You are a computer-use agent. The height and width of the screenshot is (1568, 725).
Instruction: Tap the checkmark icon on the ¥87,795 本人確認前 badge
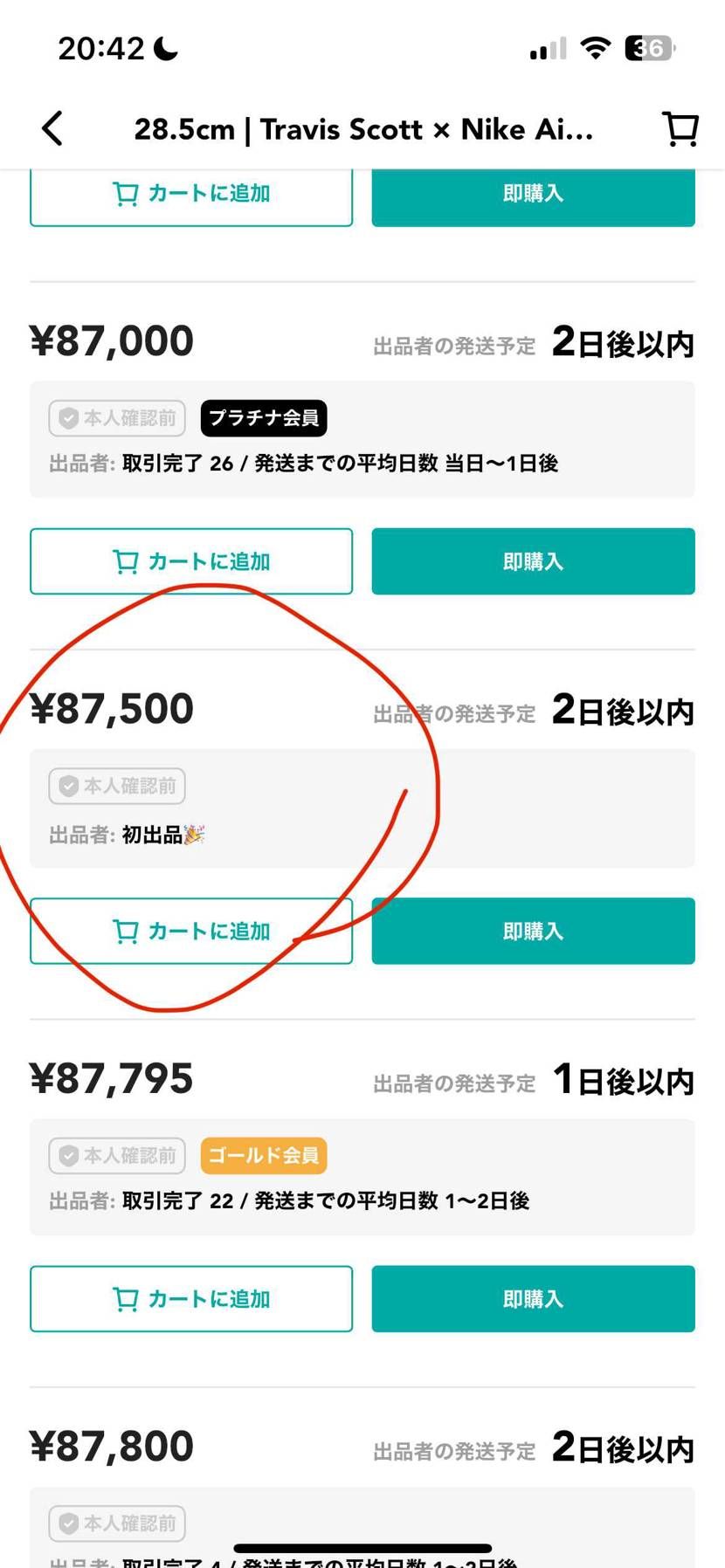pyautogui.click(x=70, y=1156)
